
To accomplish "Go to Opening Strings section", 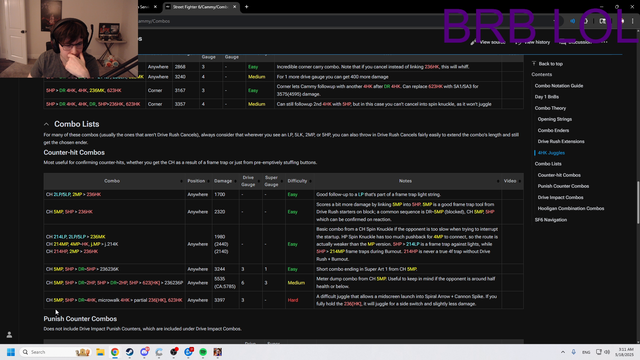I will [555, 119].
